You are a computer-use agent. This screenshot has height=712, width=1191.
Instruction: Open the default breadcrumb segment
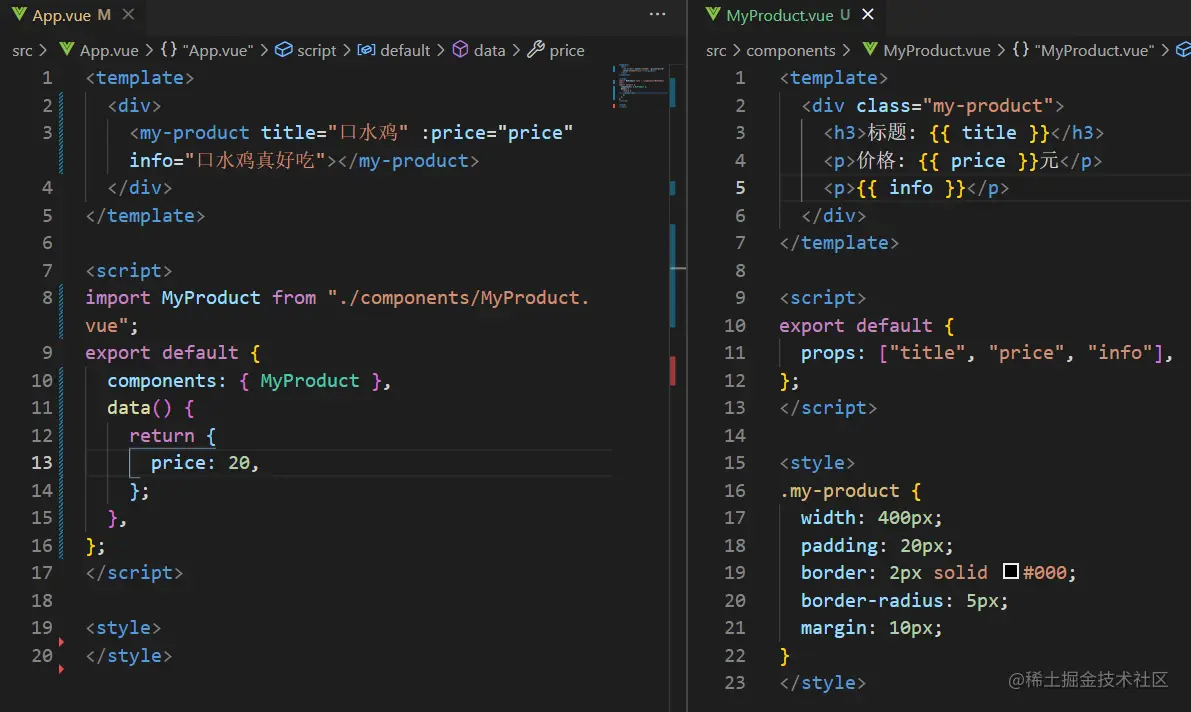(405, 50)
